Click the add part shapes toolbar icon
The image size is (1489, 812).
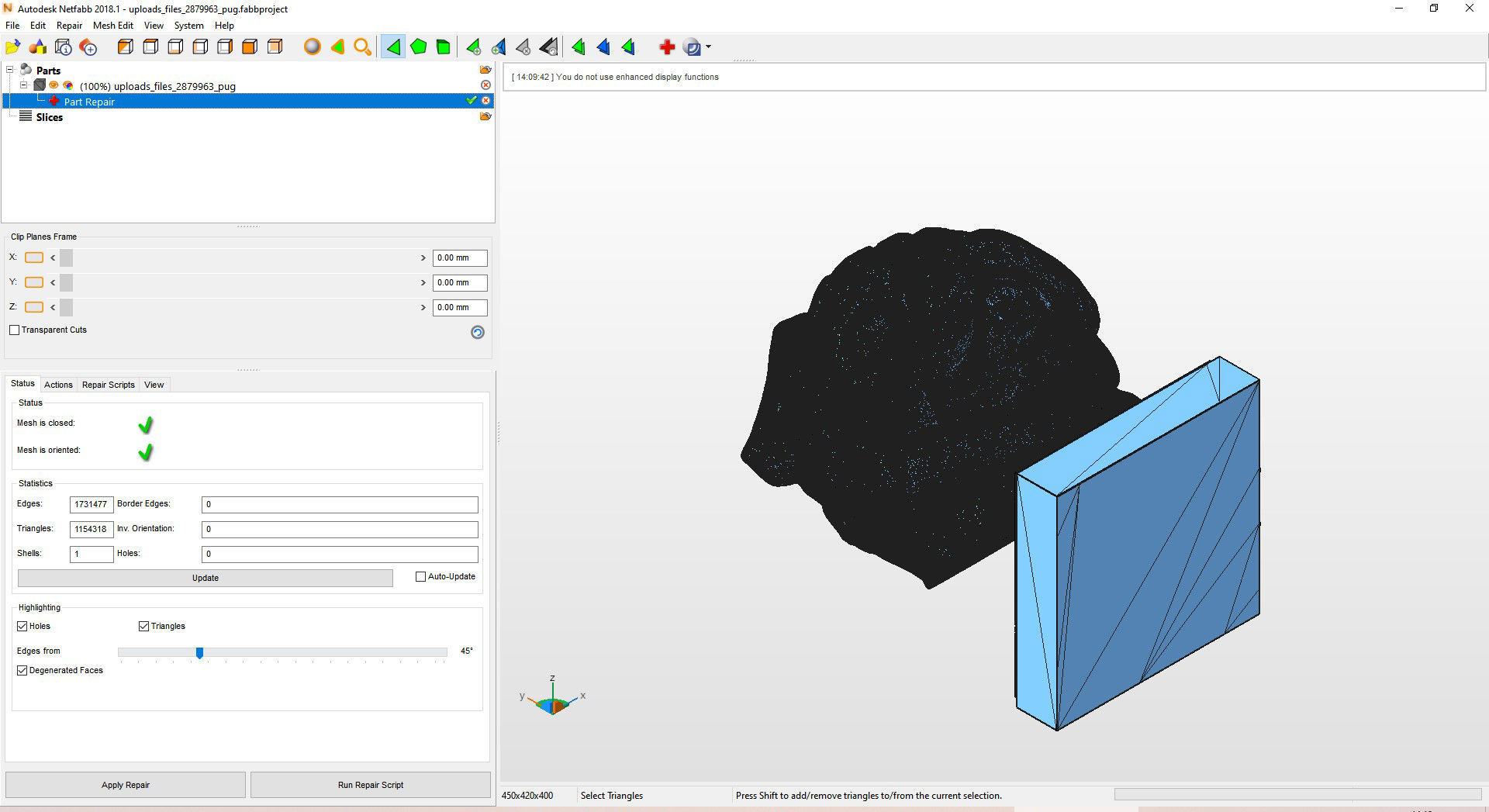(x=38, y=47)
